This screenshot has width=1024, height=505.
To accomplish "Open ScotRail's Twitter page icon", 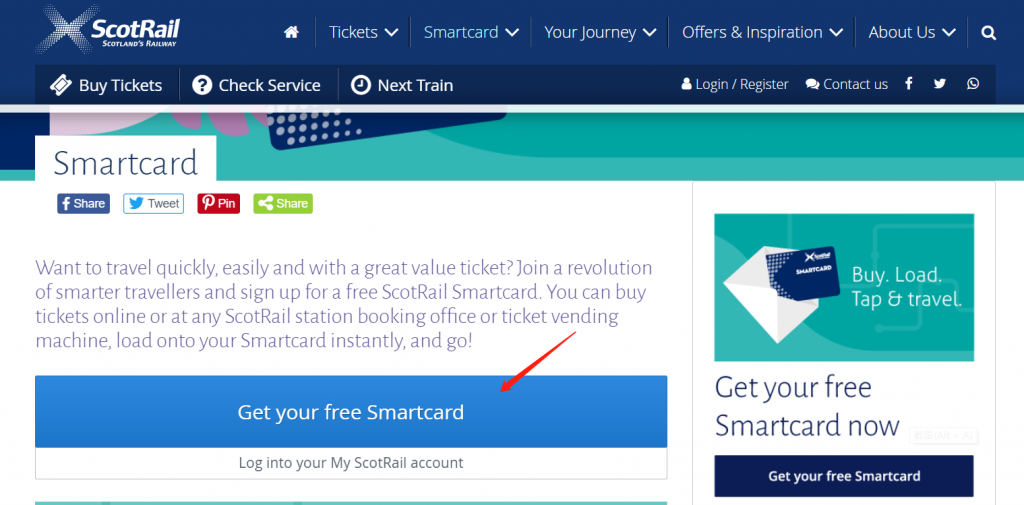I will 940,84.
